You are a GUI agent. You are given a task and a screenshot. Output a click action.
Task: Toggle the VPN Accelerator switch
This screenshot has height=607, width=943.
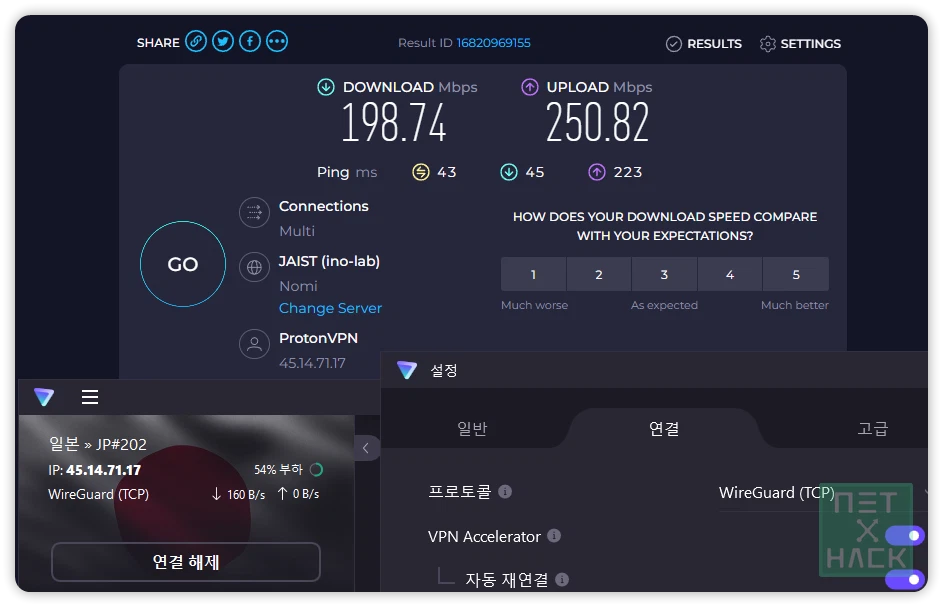click(904, 536)
